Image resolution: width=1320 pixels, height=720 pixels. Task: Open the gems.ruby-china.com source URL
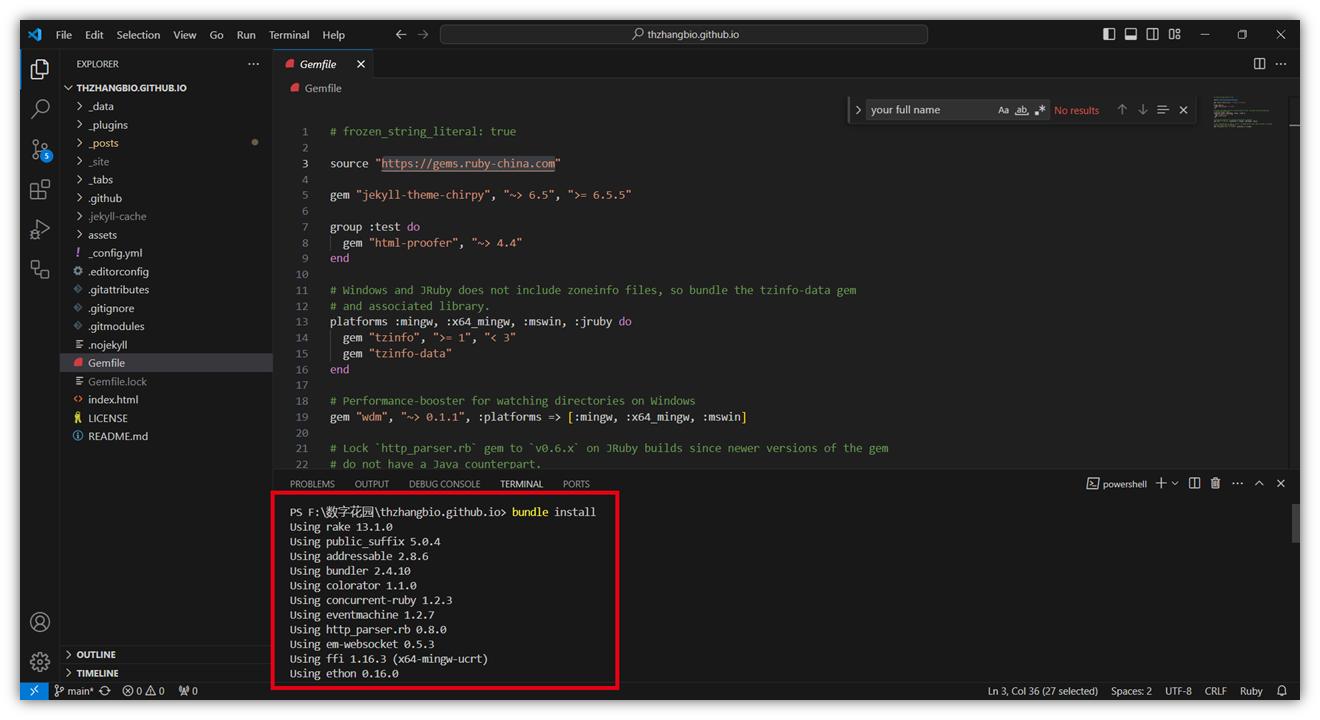[468, 163]
